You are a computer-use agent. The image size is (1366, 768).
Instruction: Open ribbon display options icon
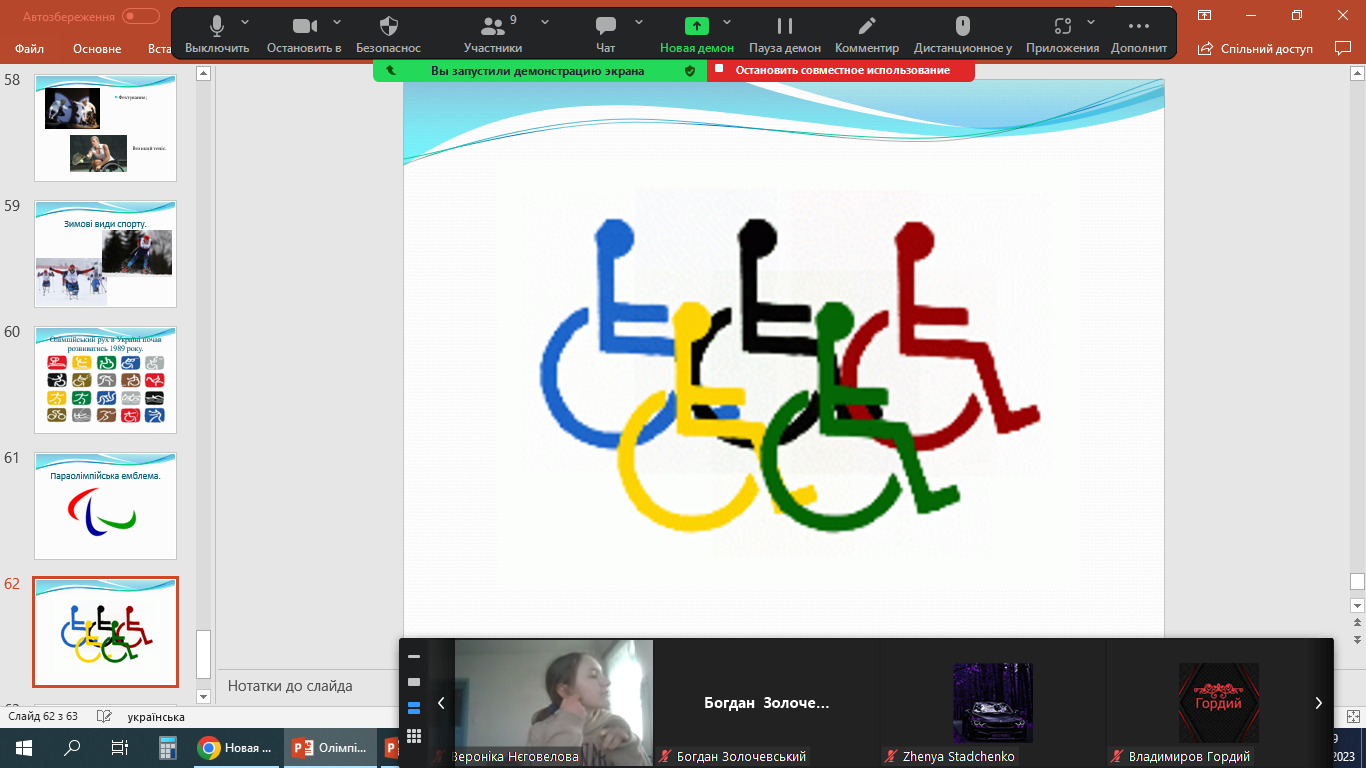pos(1205,15)
